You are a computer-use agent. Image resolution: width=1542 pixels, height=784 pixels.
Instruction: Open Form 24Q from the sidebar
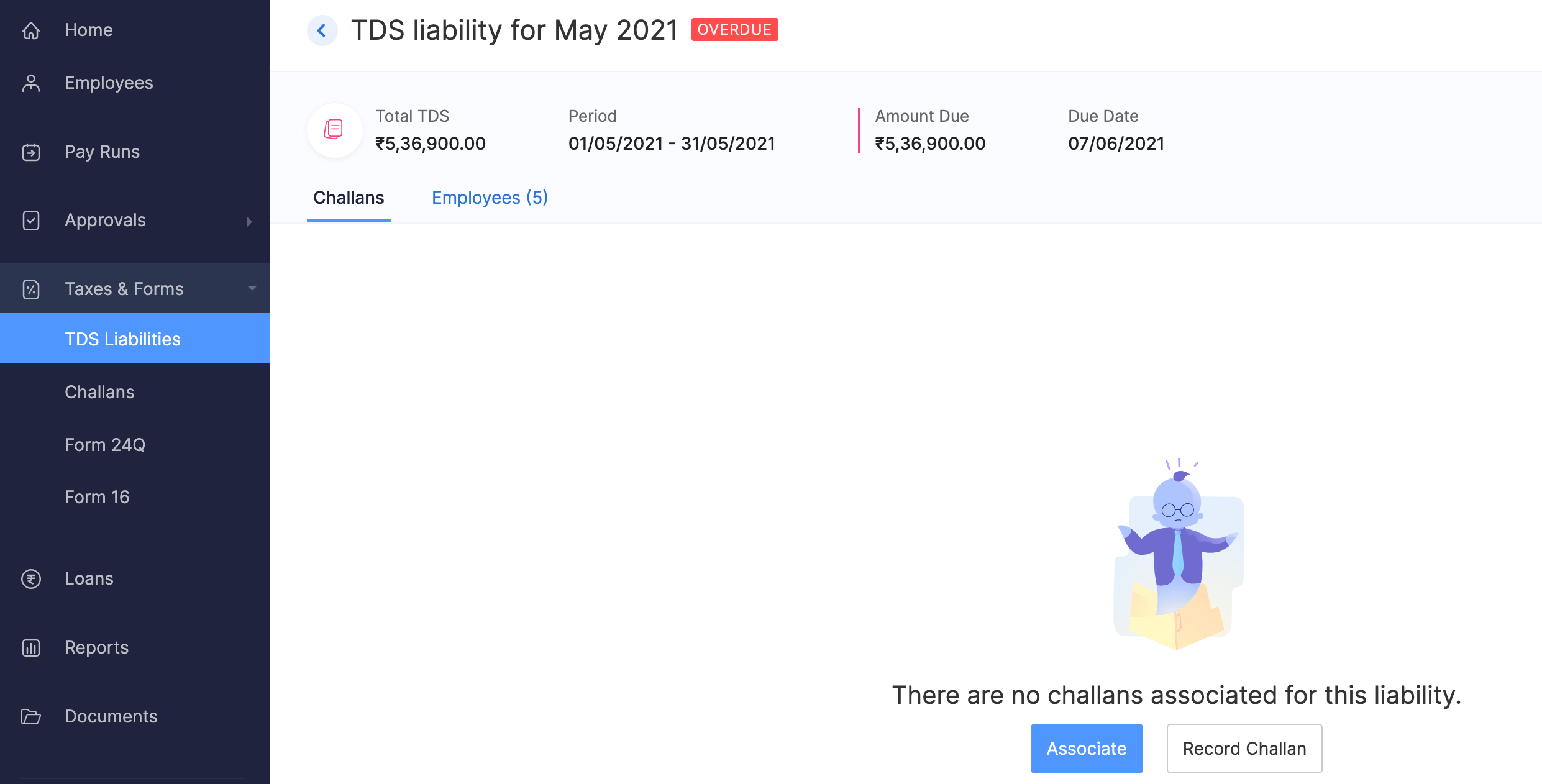click(104, 444)
